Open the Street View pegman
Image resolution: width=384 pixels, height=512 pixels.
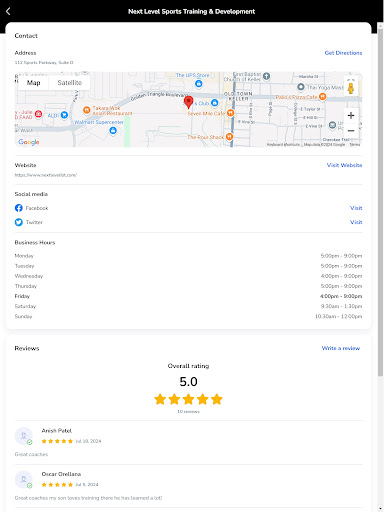pyautogui.click(x=351, y=87)
